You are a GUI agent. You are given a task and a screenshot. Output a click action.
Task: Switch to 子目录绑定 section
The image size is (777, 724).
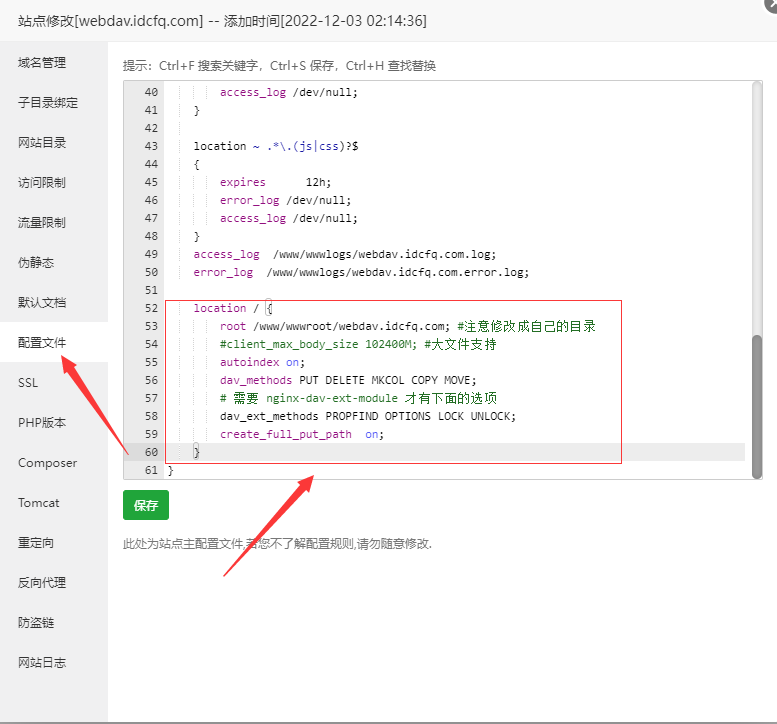tap(48, 103)
